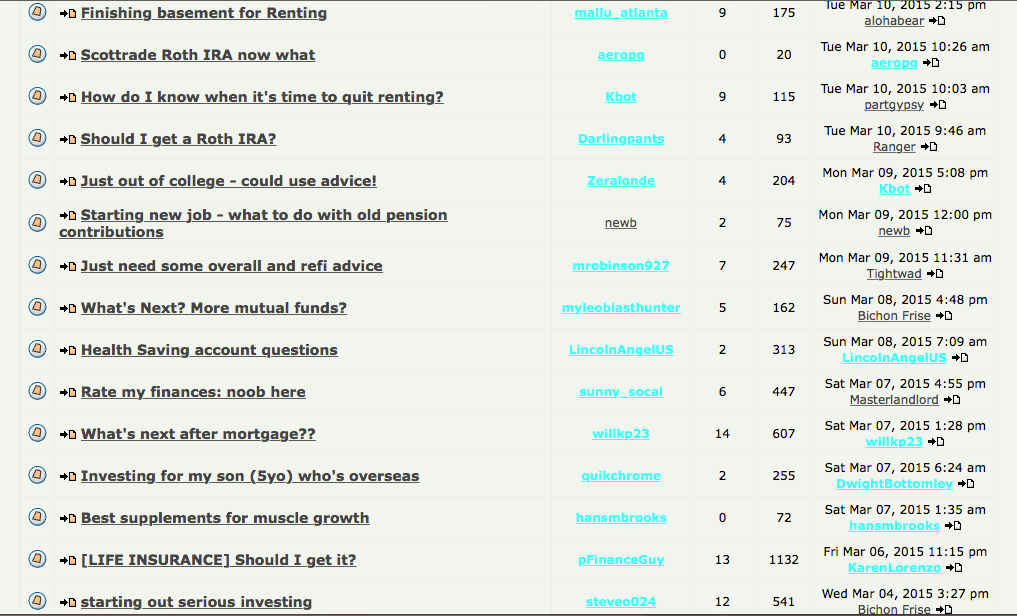Open 'Finishing basement for Renting' topic
This screenshot has height=616, width=1017.
point(204,13)
